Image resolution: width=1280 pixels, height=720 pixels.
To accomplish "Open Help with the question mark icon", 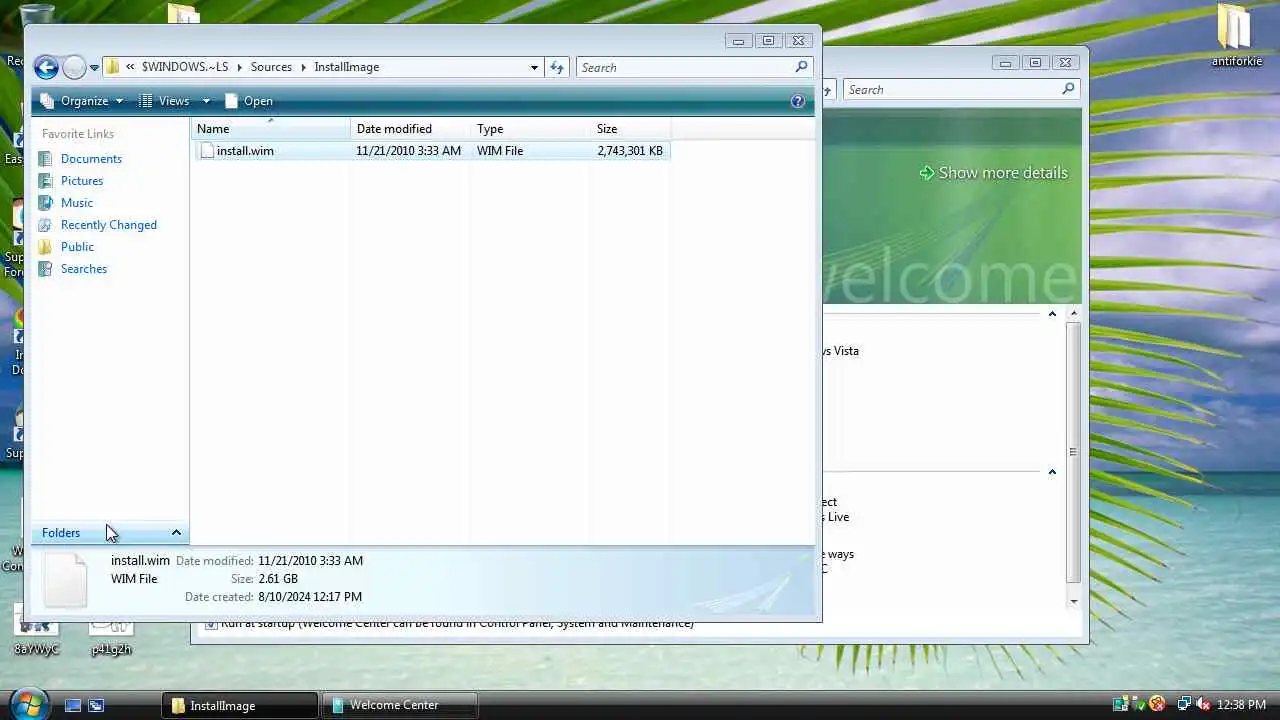I will (798, 101).
